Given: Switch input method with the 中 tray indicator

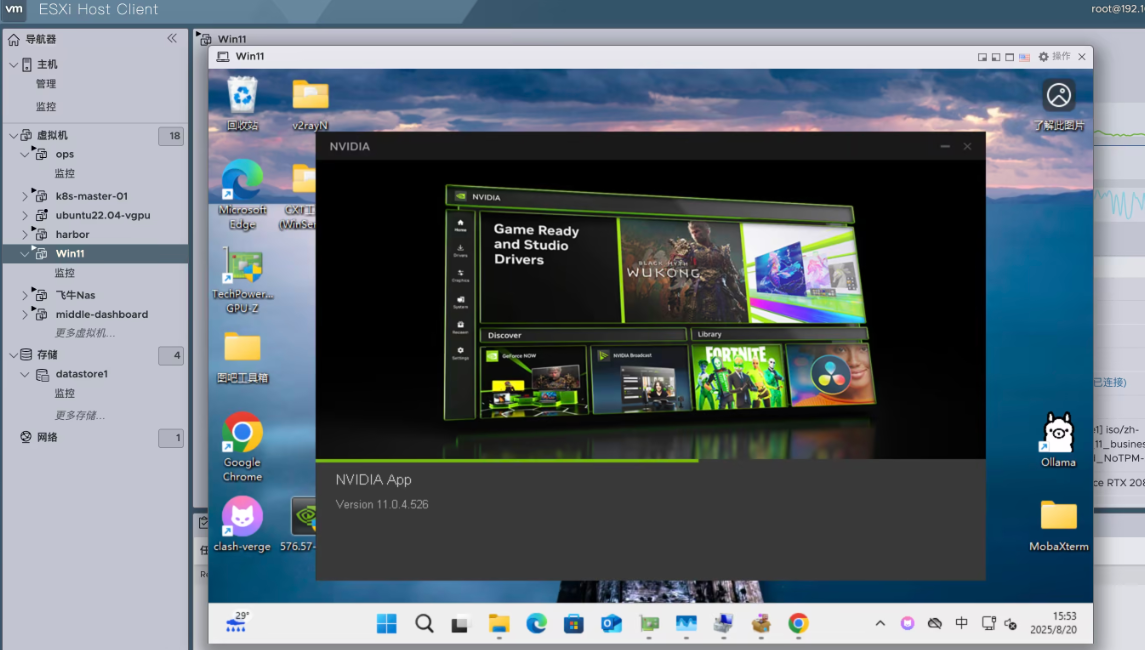Looking at the screenshot, I should coord(962,623).
